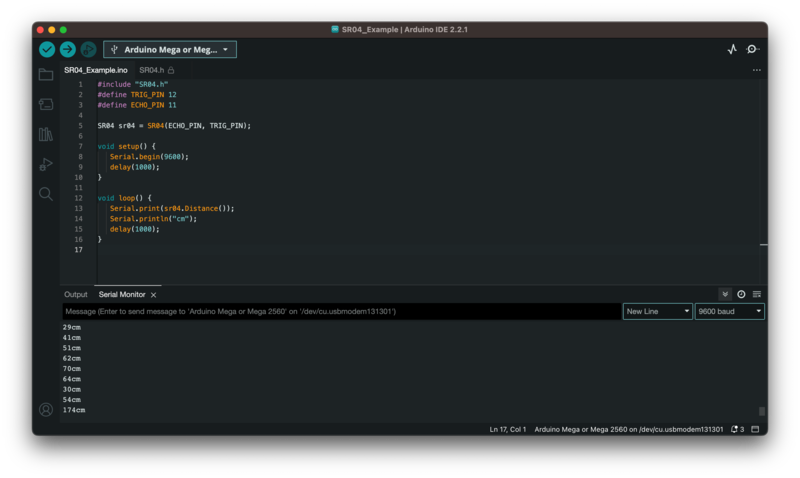Viewport: 800px width, 478px height.
Task: Open the Boards Manager sidebar icon
Action: tap(46, 105)
